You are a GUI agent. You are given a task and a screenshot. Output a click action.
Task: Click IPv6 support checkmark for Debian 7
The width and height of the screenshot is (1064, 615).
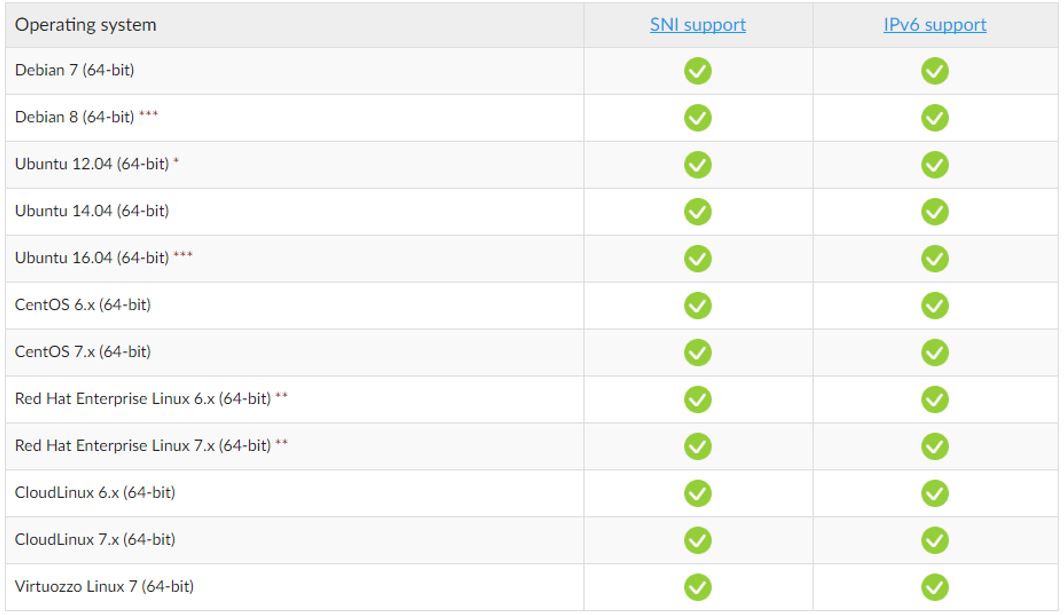click(x=934, y=71)
